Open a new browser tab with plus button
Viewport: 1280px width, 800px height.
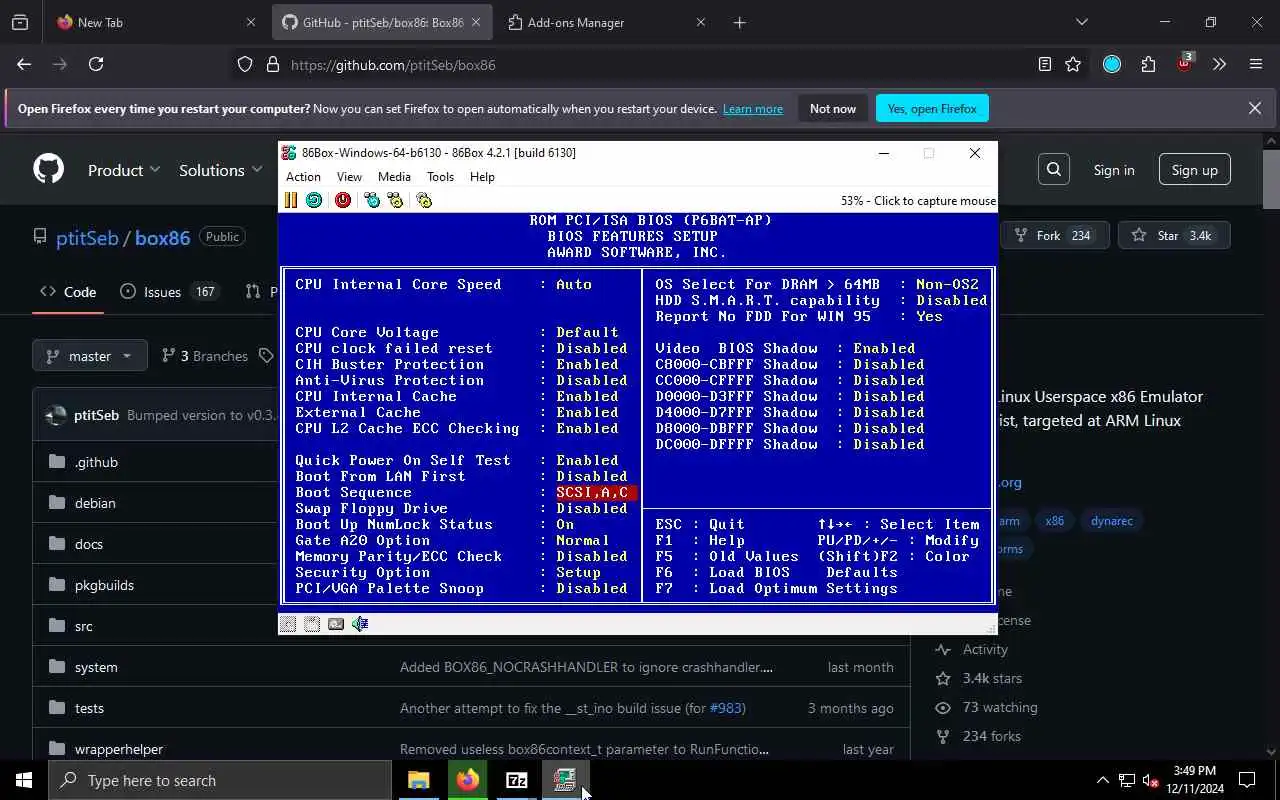pyautogui.click(x=739, y=22)
